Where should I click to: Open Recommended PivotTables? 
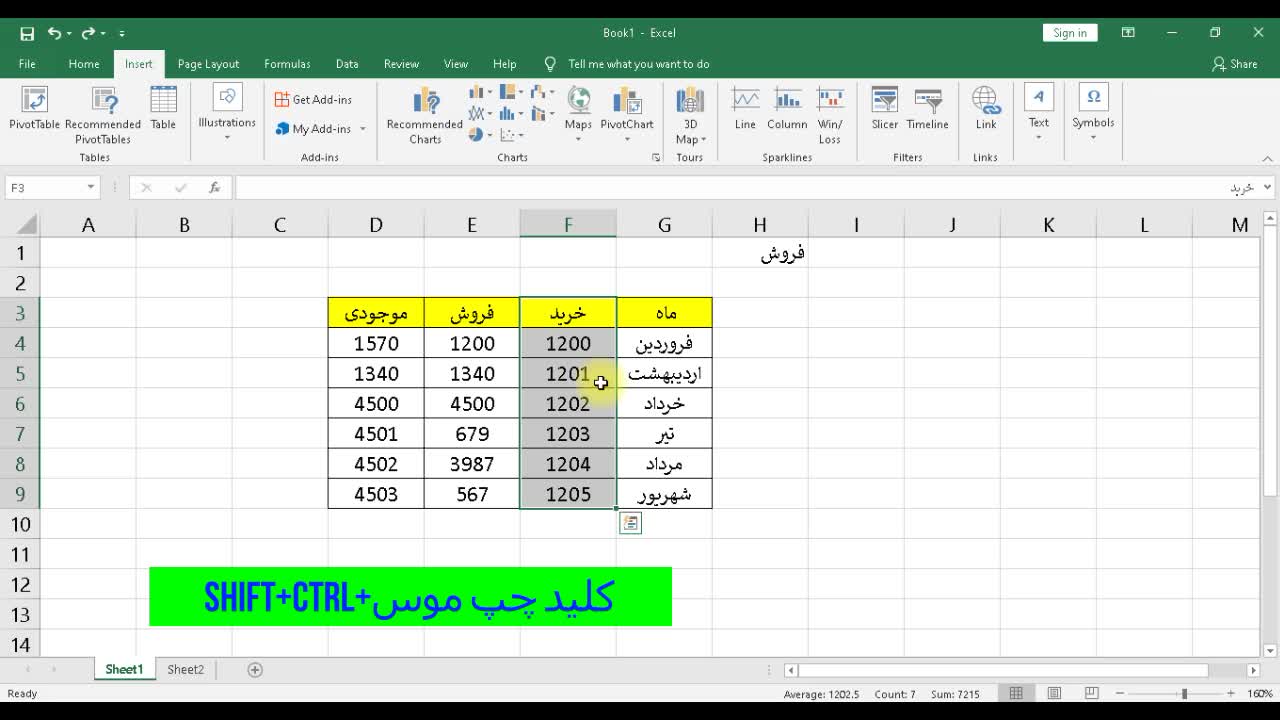tap(103, 116)
